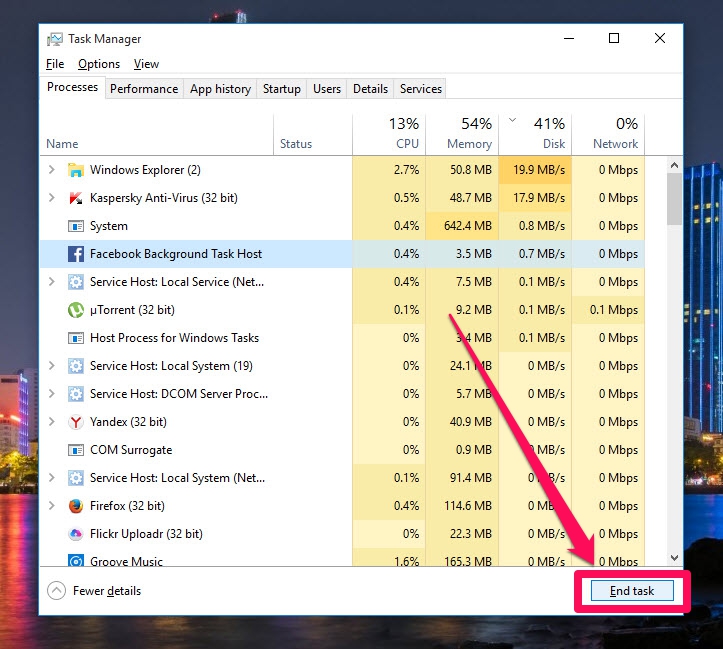723x649 pixels.
Task: Switch to the Performance tab
Action: 144,88
